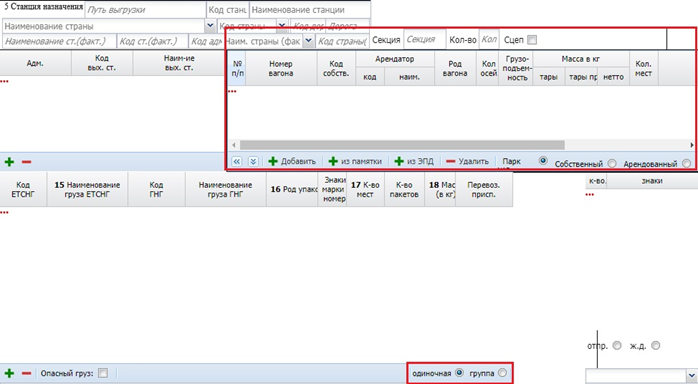Click the Добавить button label
Viewport: 698px width, 384px height.
[298, 162]
